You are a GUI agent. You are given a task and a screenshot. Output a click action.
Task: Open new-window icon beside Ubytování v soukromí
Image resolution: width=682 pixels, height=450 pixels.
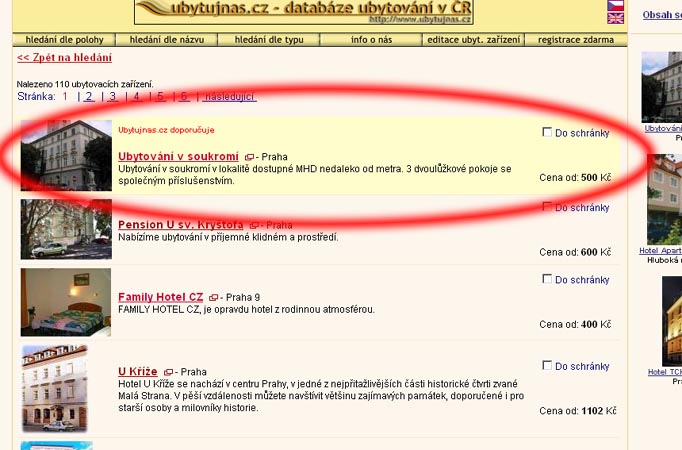[249, 158]
